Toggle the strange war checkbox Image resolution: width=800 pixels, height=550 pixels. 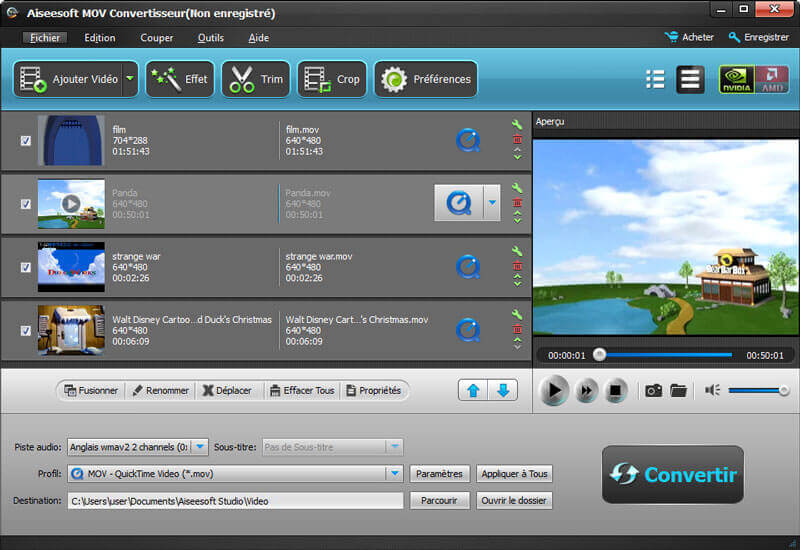[26, 267]
